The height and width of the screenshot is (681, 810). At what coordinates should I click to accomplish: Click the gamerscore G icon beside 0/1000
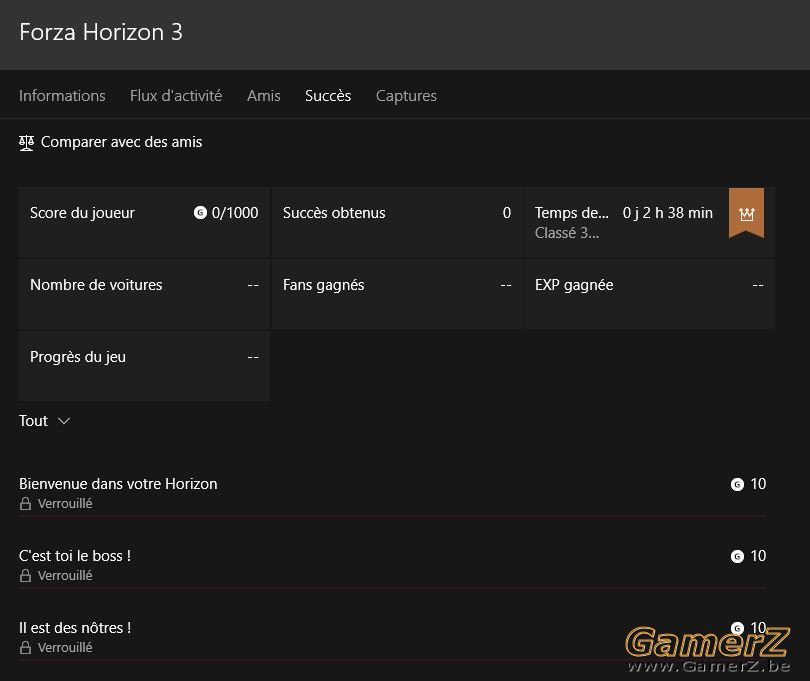(200, 213)
